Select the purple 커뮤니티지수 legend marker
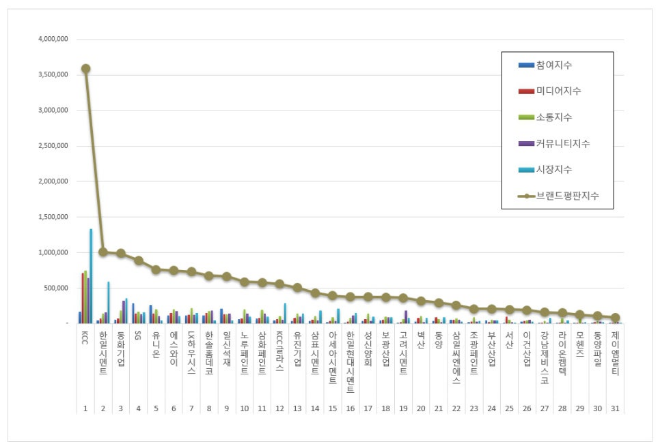This screenshot has width=660, height=448. click(526, 143)
